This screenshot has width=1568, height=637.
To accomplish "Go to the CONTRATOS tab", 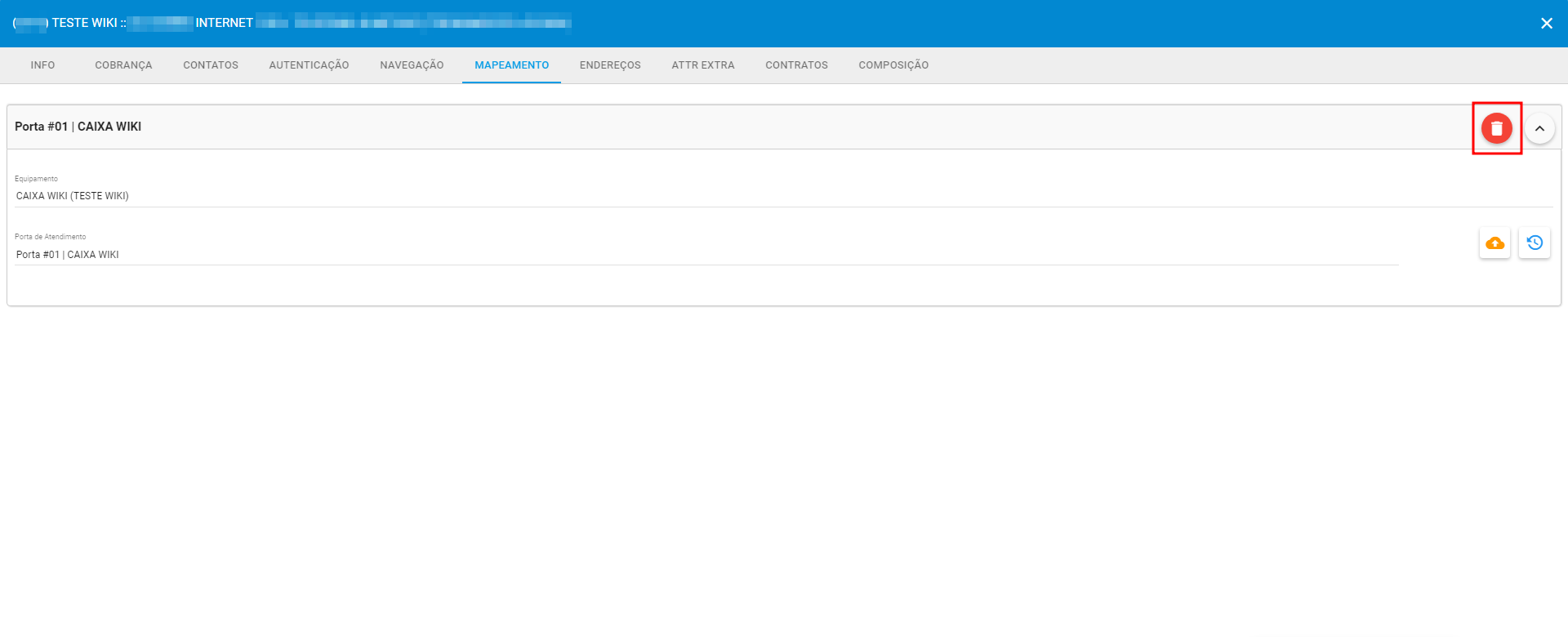I will coord(796,65).
